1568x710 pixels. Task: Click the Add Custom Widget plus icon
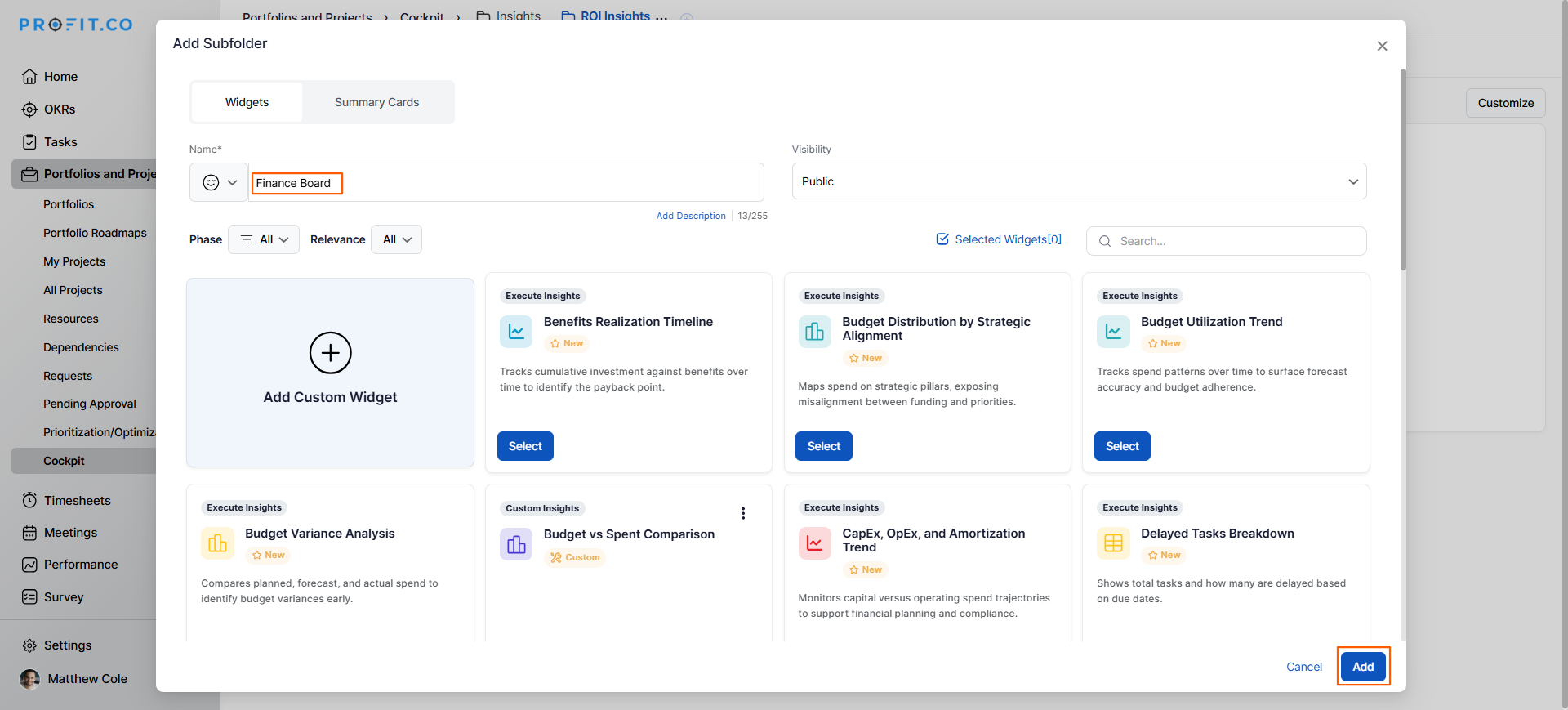(x=330, y=353)
